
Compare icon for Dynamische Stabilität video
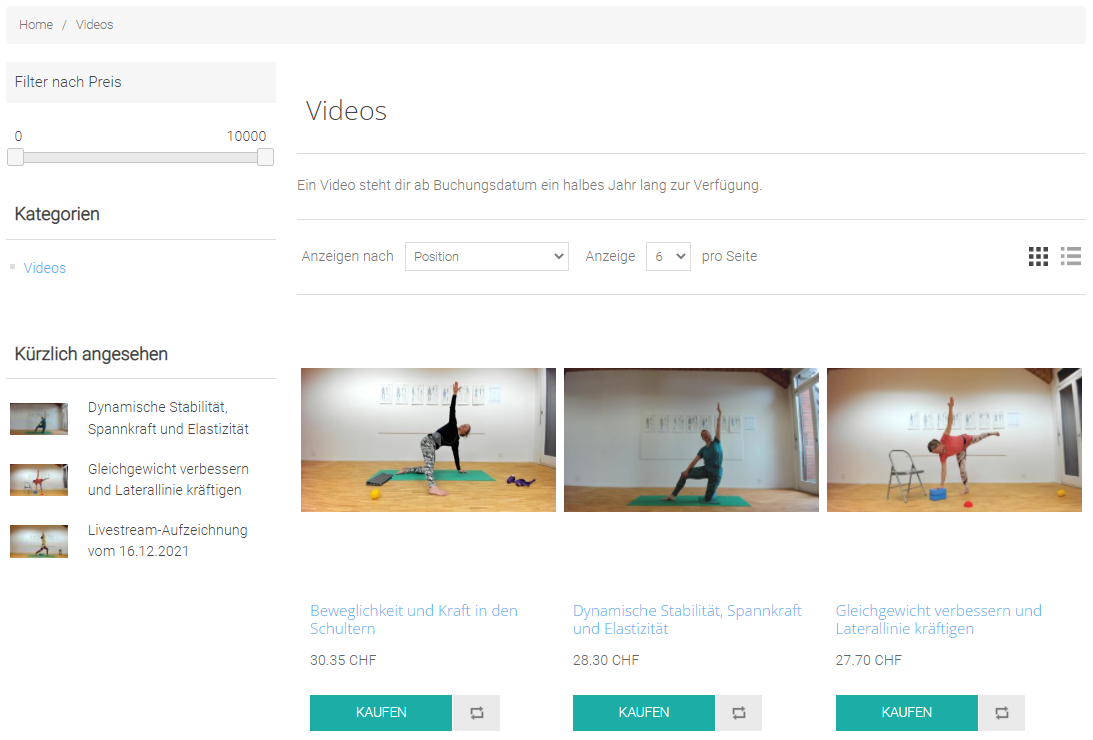coord(739,713)
